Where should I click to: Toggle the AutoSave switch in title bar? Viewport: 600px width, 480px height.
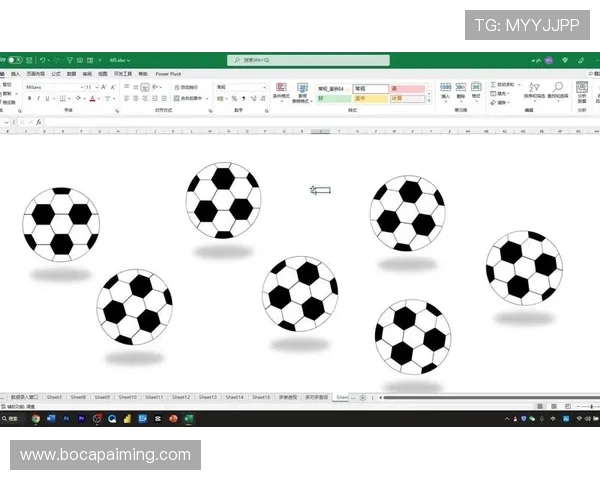pyautogui.click(x=15, y=60)
